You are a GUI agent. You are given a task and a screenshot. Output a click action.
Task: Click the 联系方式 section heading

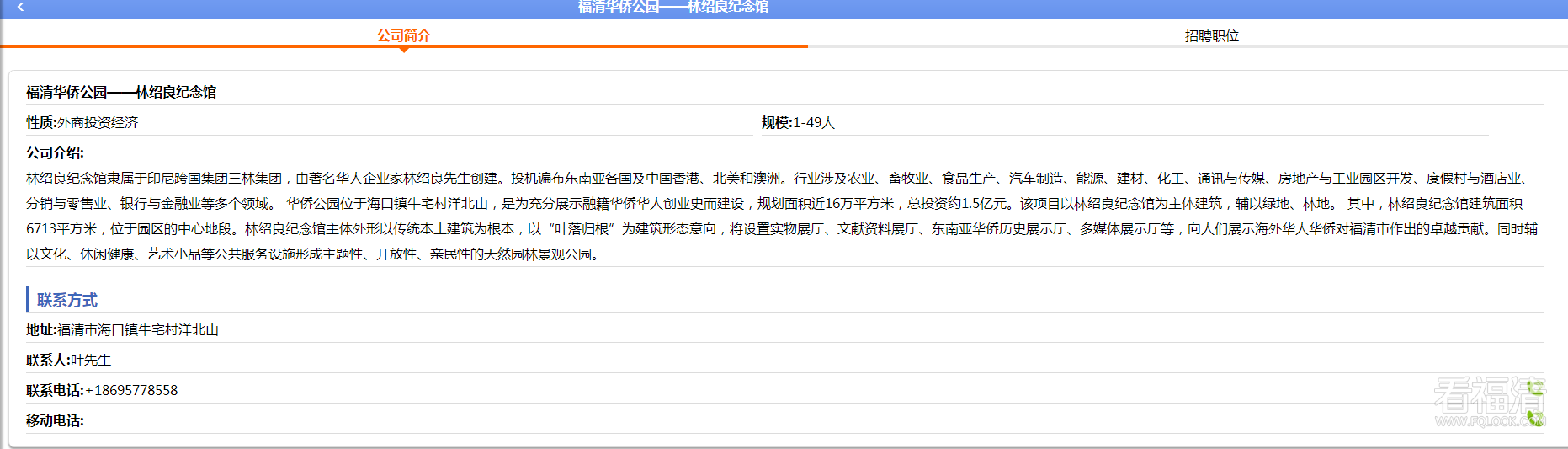click(x=67, y=300)
